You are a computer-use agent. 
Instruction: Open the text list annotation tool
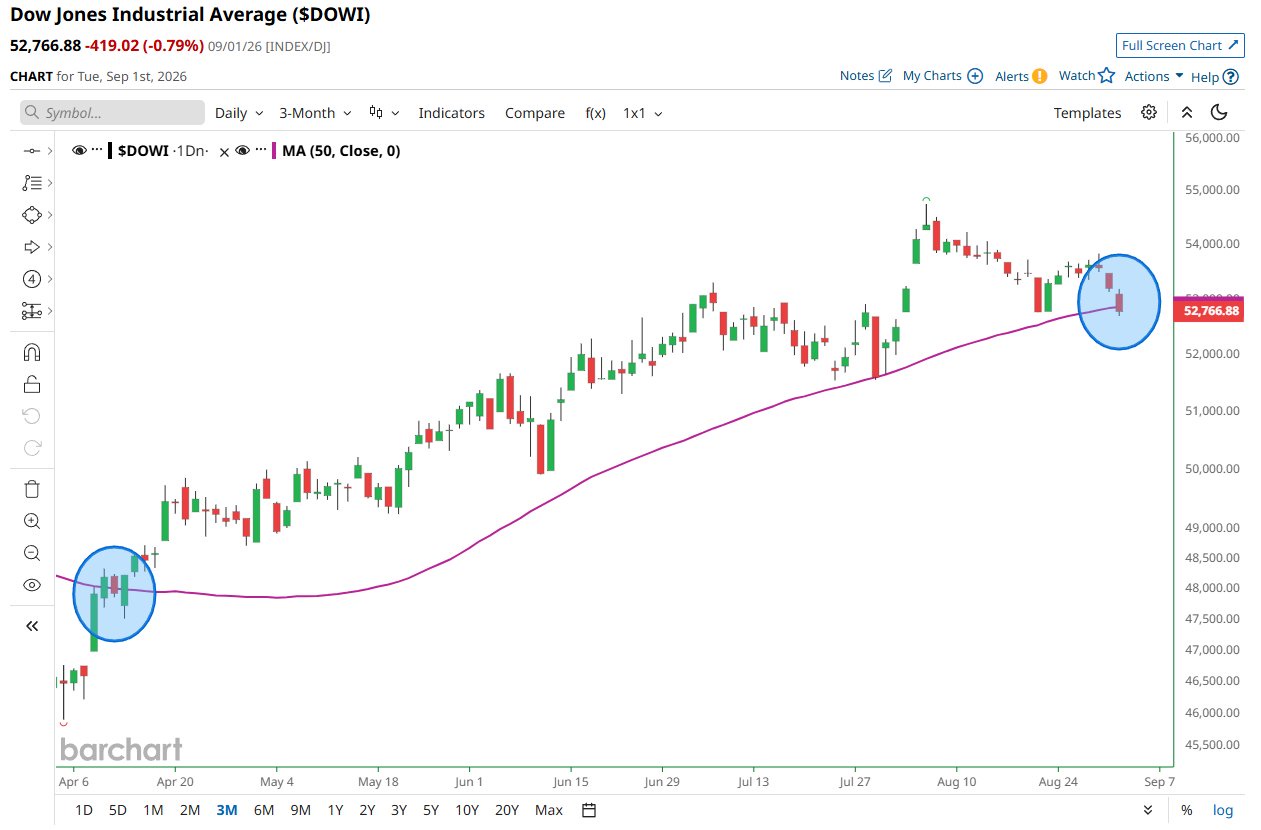pyautogui.click(x=31, y=183)
